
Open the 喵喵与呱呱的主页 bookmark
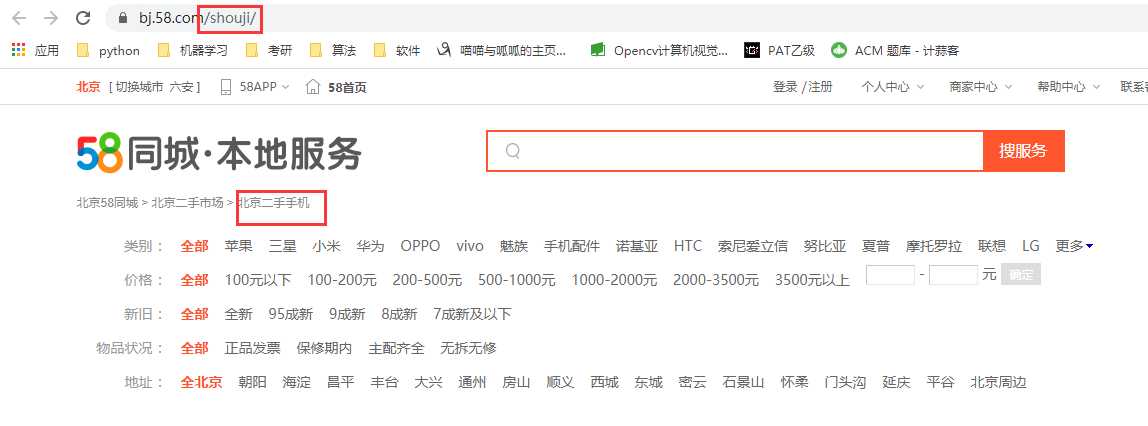[502, 51]
